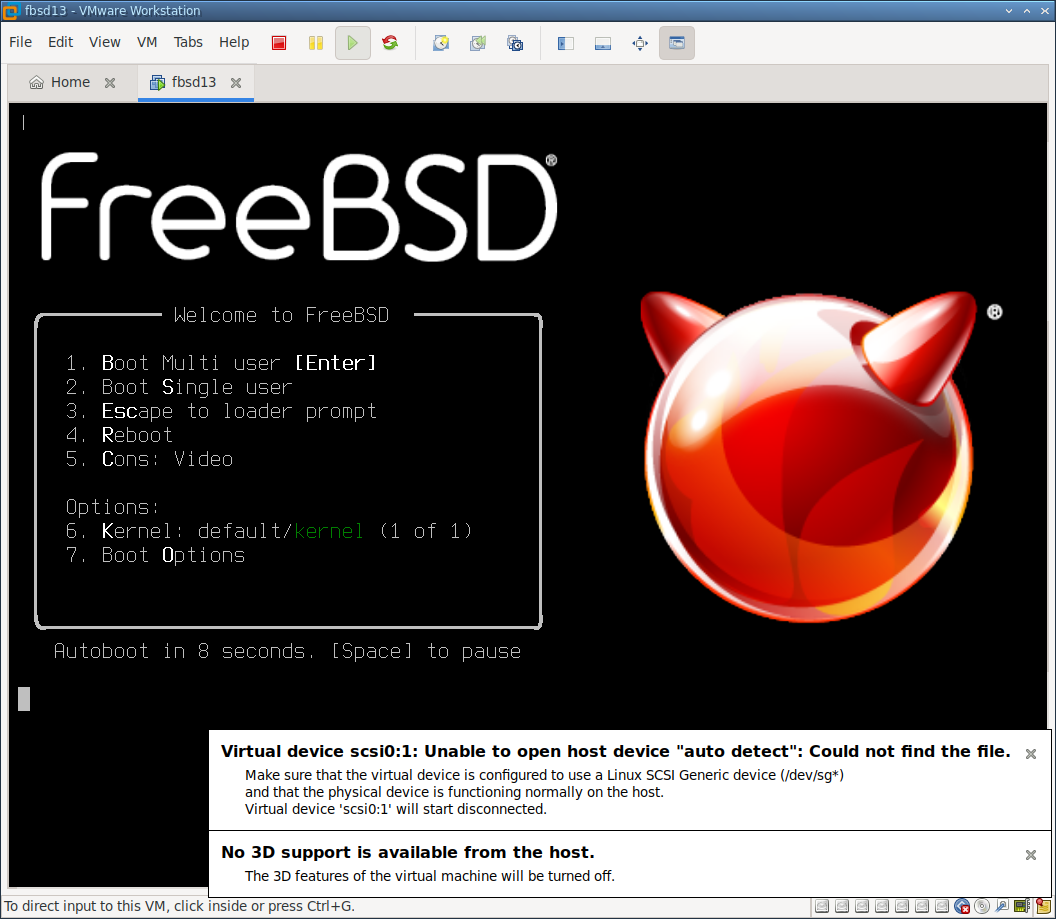Click the 'Kernel: default/kernel' option line
This screenshot has width=1056, height=919.
click(269, 531)
